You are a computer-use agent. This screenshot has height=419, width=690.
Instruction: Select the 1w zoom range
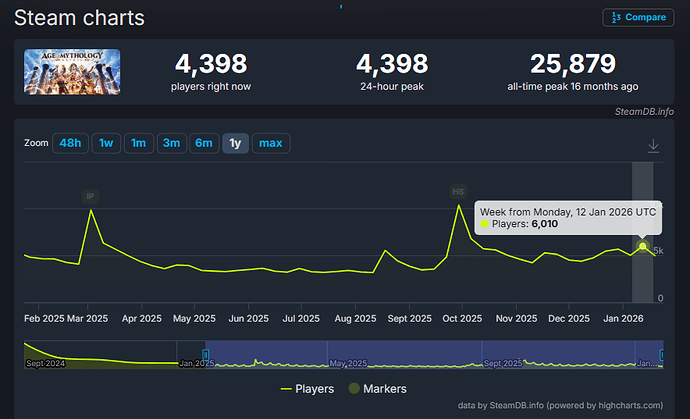[x=106, y=143]
